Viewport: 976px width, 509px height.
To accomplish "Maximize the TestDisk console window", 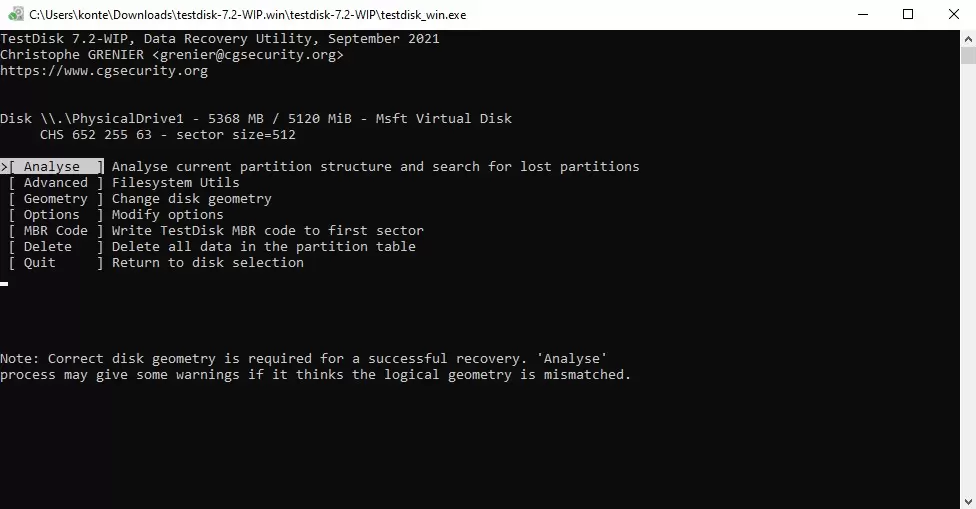I will (x=908, y=15).
